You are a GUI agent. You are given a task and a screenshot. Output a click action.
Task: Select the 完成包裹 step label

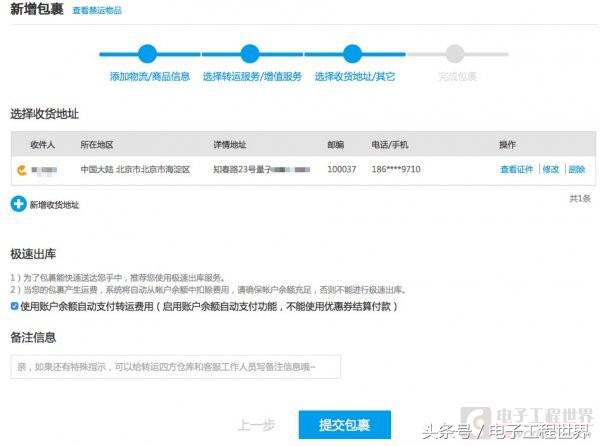click(x=457, y=76)
